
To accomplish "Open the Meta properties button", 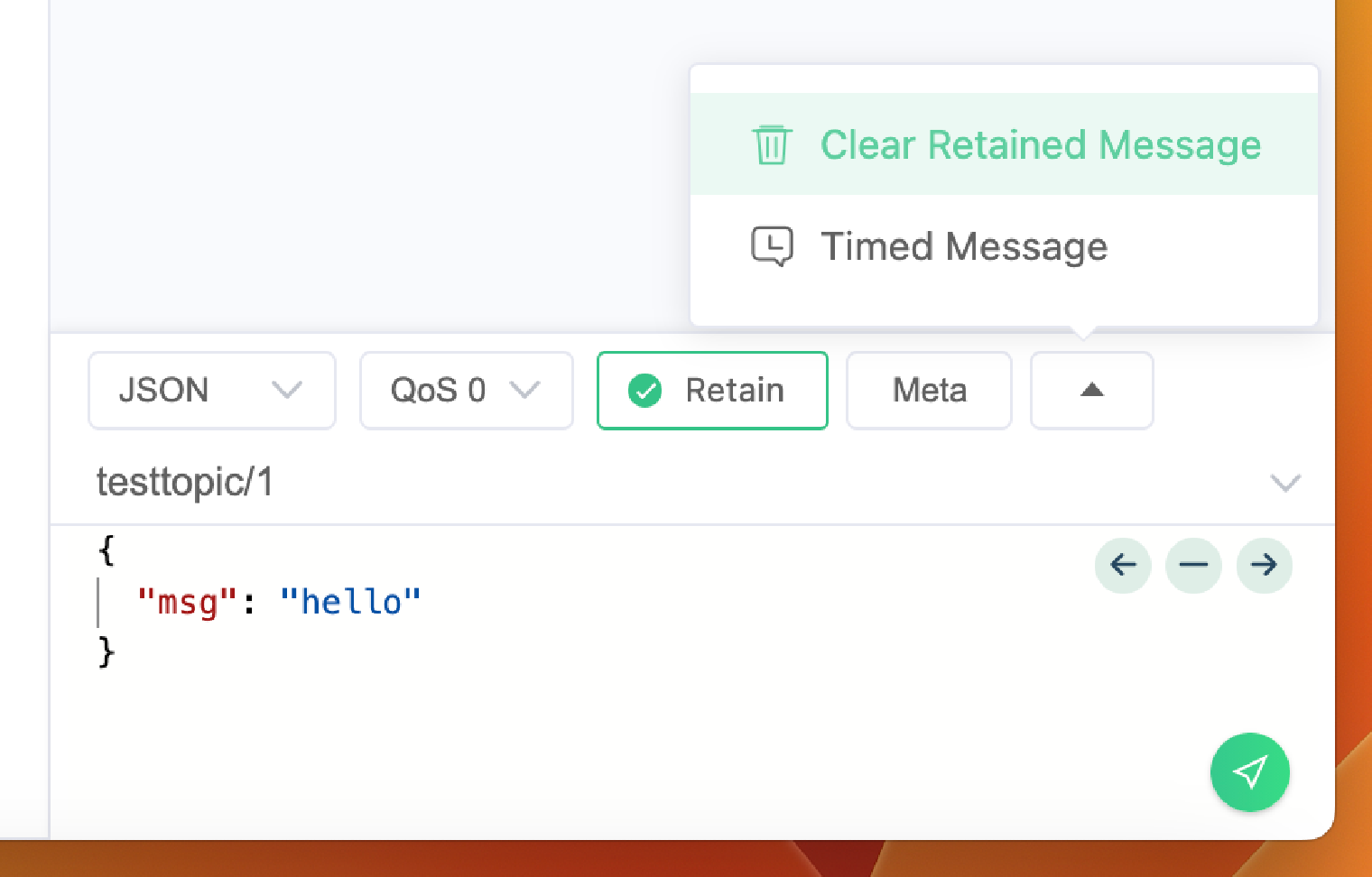I will point(929,390).
